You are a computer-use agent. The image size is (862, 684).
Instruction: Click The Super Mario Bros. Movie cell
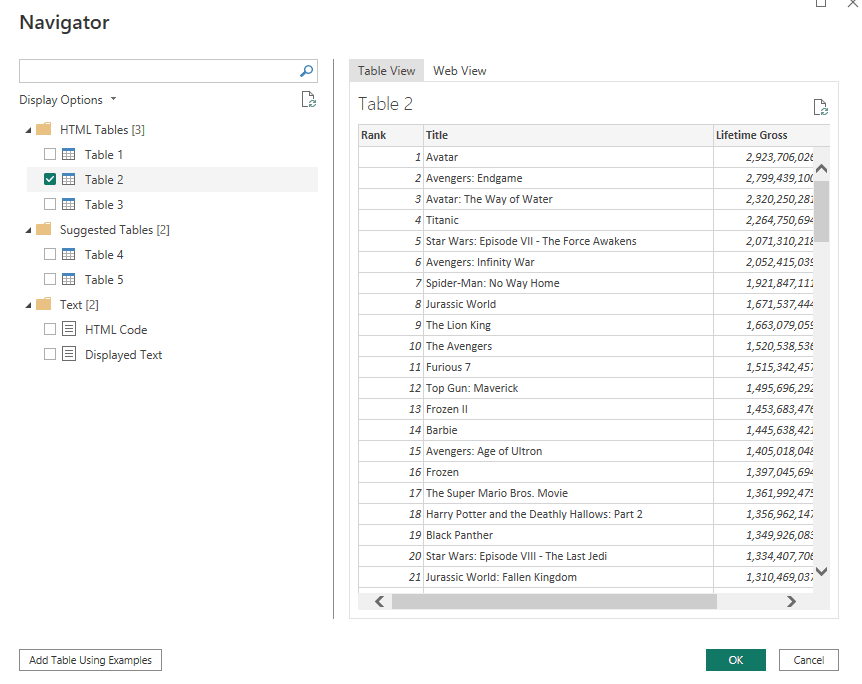coord(568,493)
